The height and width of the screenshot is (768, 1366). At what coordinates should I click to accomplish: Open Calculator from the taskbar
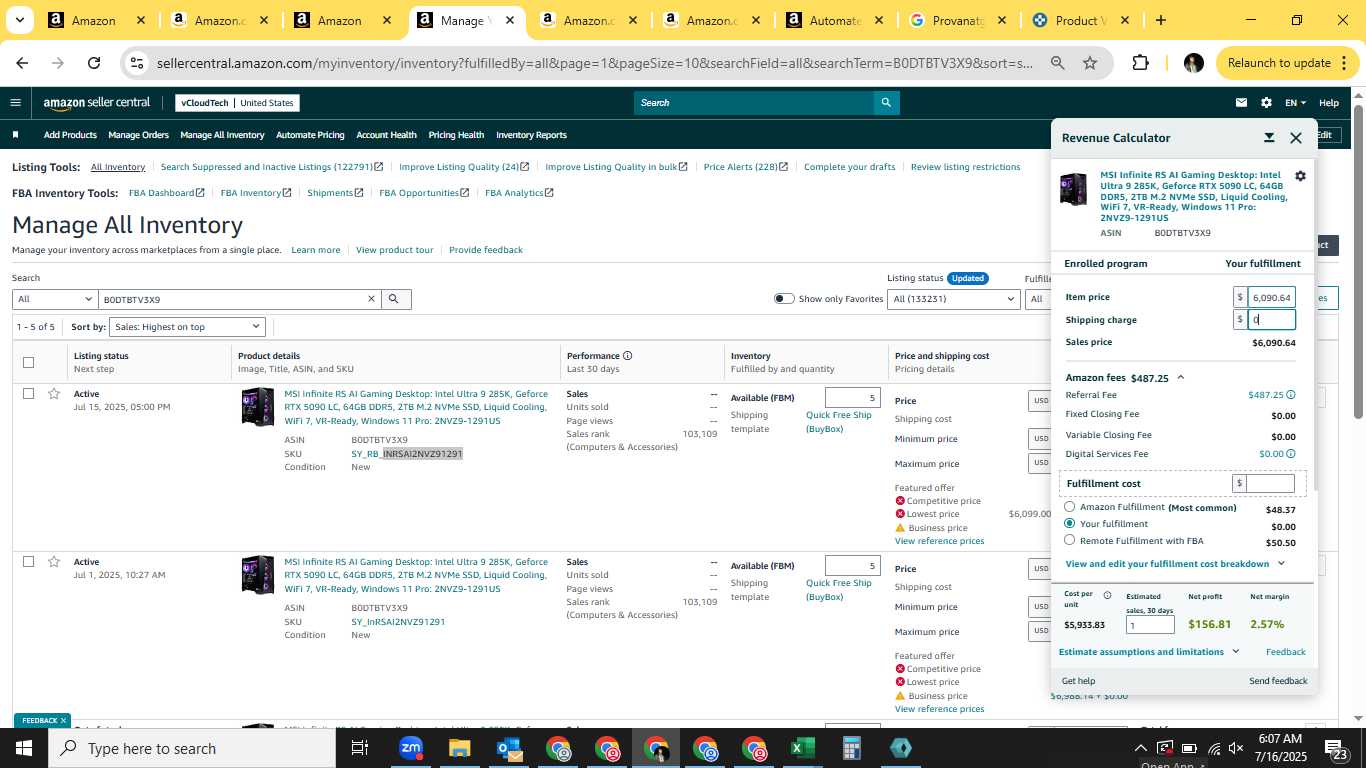click(851, 748)
